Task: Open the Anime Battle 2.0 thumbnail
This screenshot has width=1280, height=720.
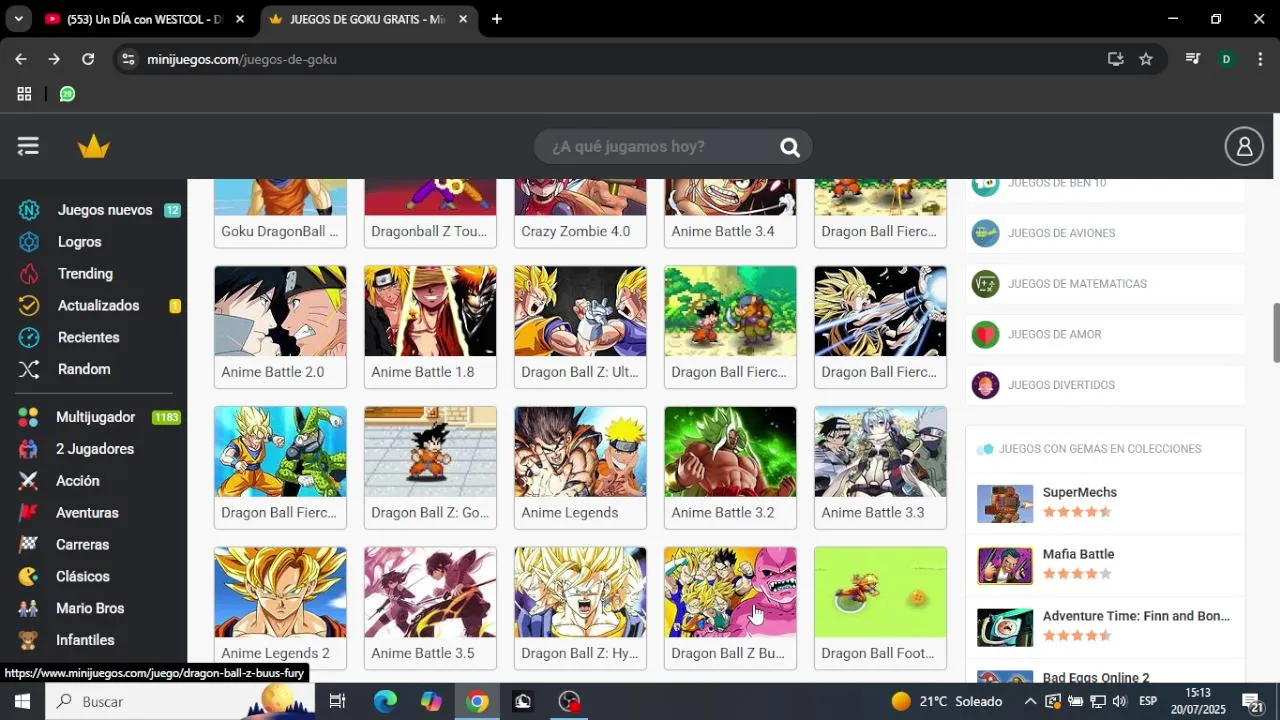Action: pyautogui.click(x=280, y=311)
